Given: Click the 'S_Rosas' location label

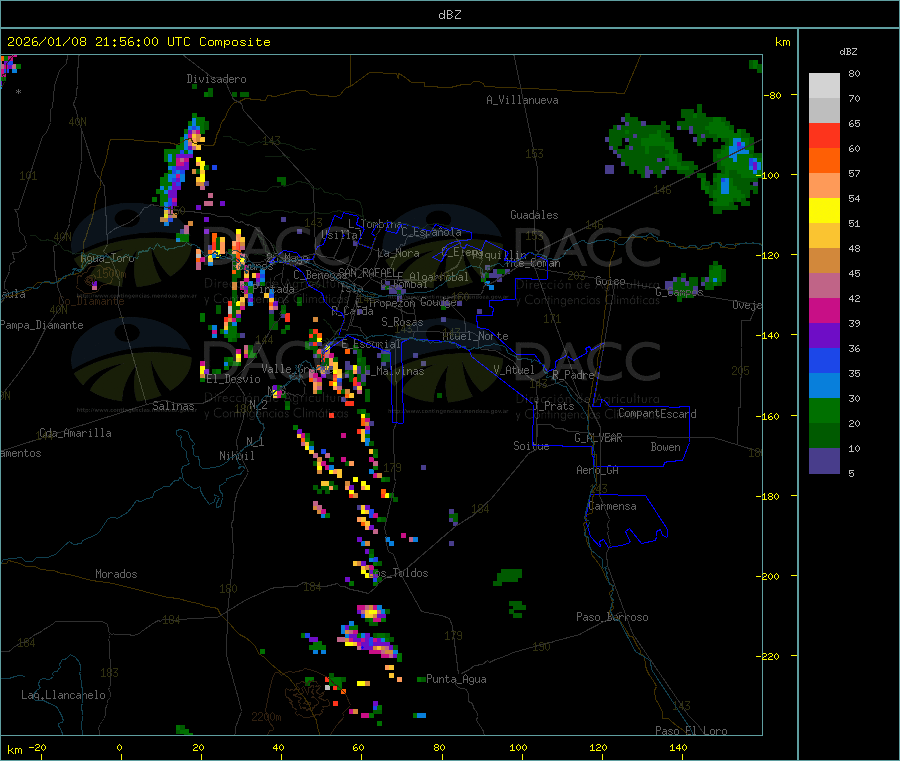Looking at the screenshot, I should (402, 322).
